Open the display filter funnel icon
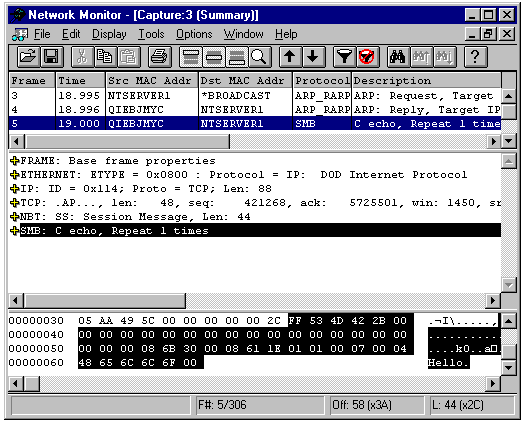Image resolution: width=525 pixels, height=424 pixels. point(345,56)
